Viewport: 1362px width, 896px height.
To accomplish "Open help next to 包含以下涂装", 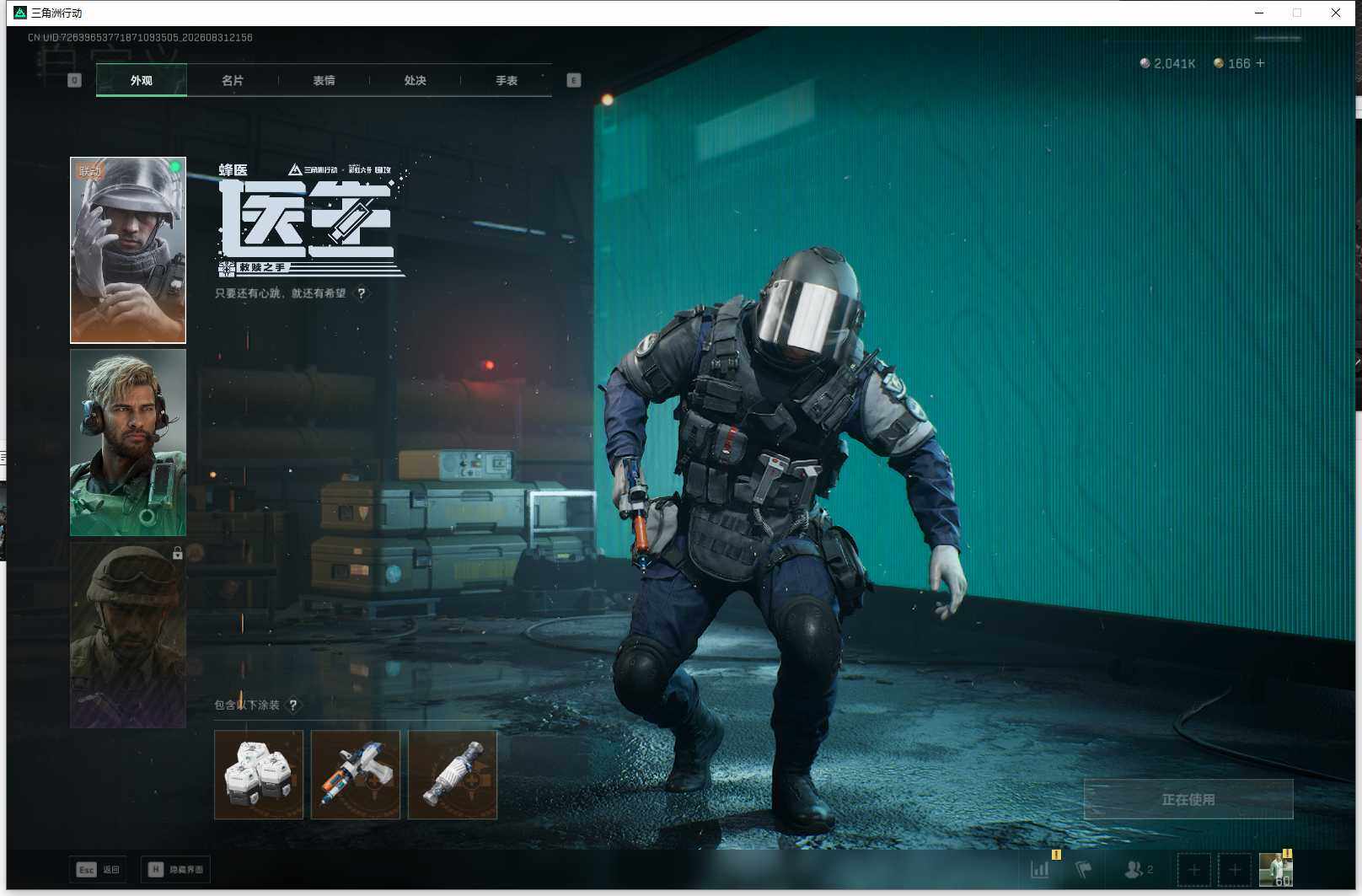I will 293,705.
